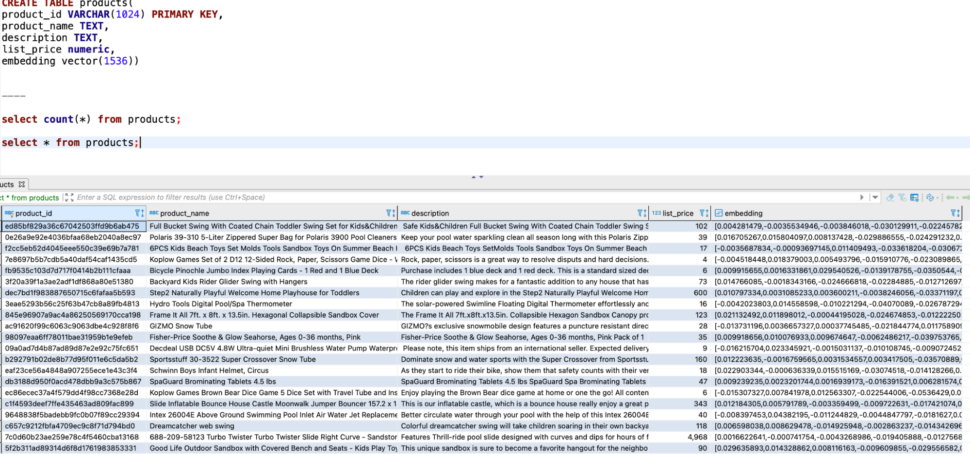This screenshot has height=454, width=970.
Task: Click the GIZMO Snow Tube product name
Action: click(180, 326)
